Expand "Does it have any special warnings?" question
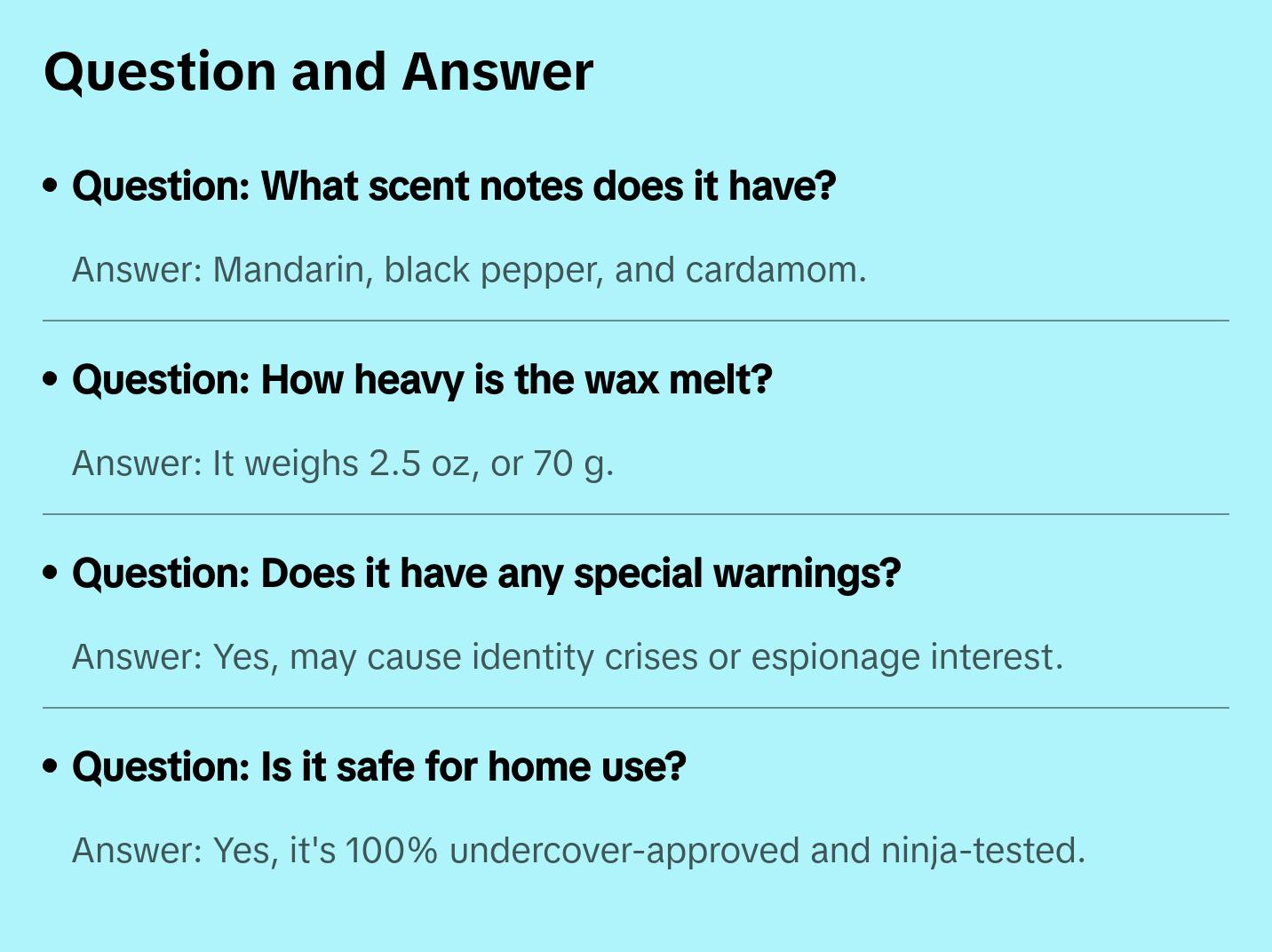1272x952 pixels. tap(486, 574)
